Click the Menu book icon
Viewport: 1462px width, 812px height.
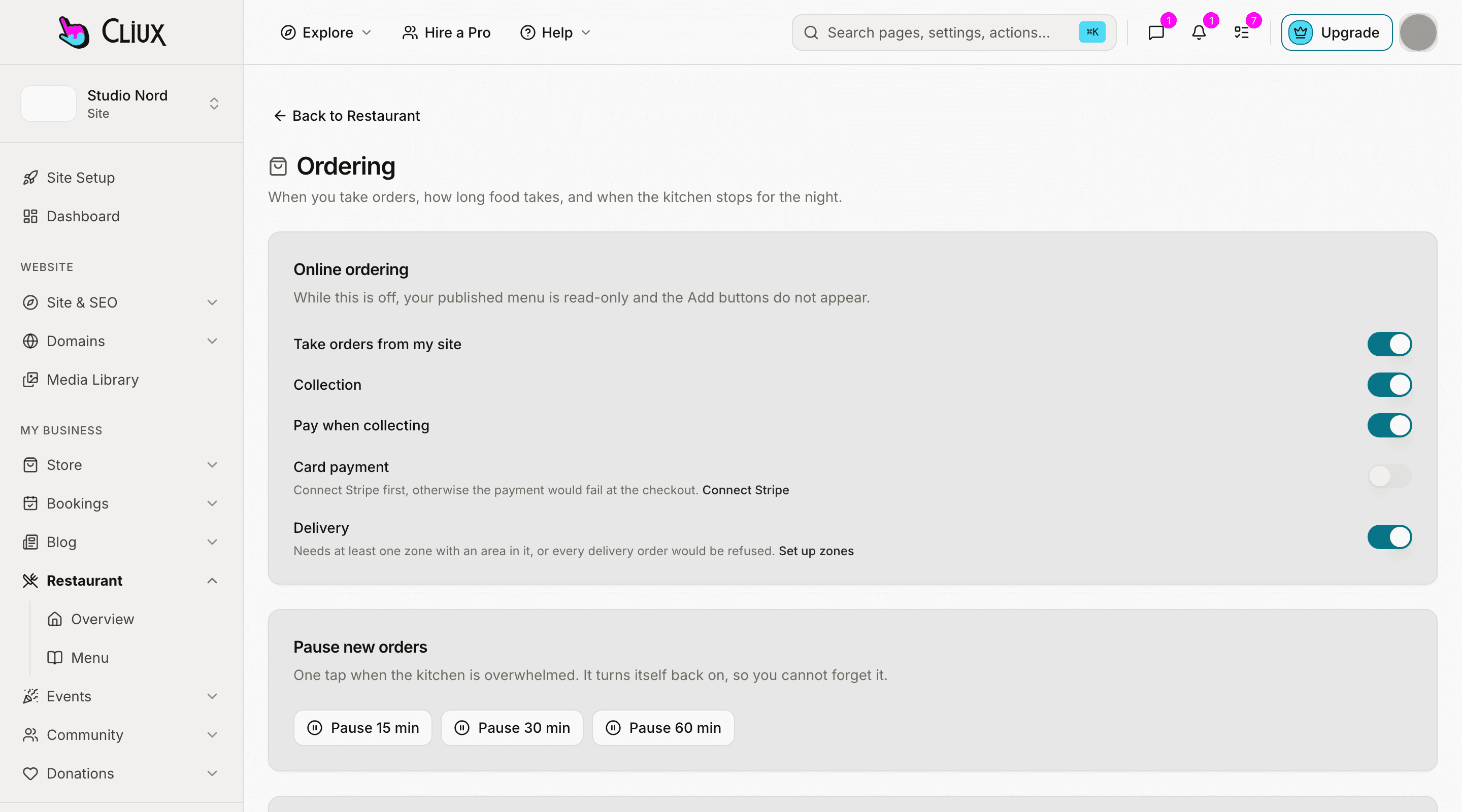pos(54,658)
